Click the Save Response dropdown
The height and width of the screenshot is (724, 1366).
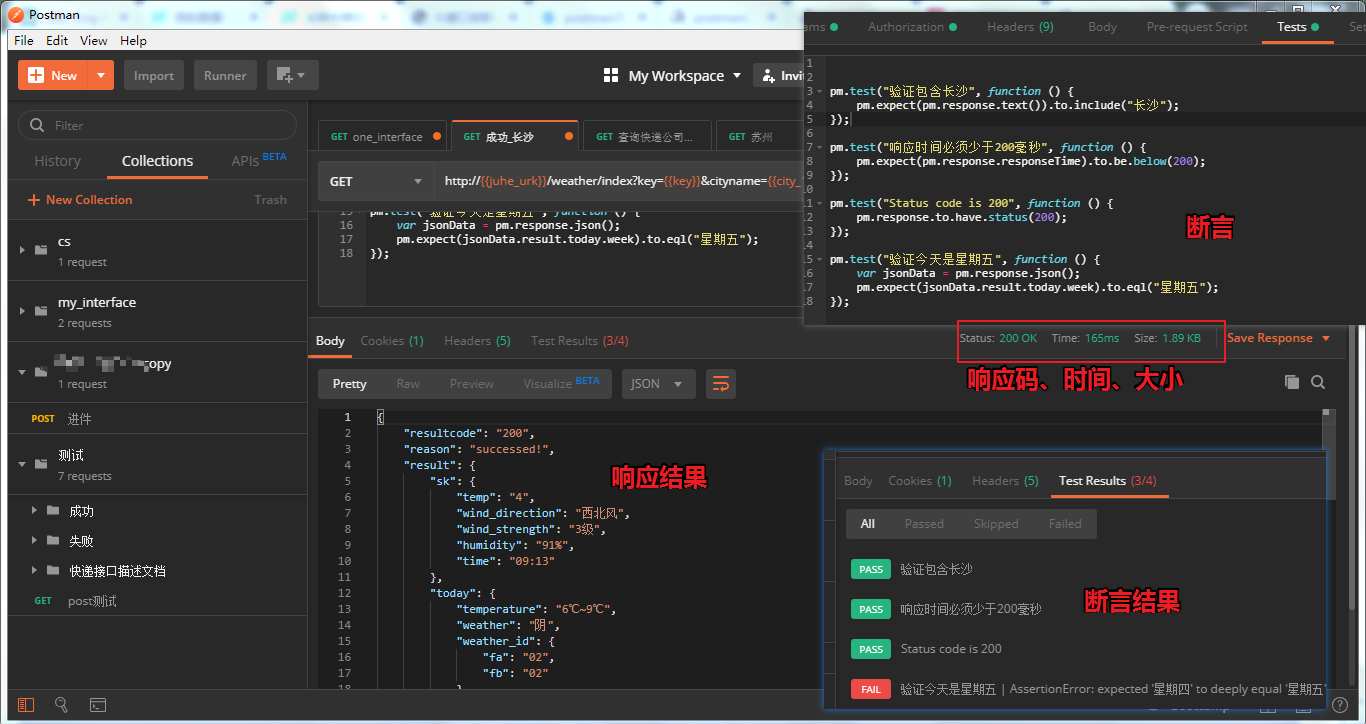click(1279, 338)
